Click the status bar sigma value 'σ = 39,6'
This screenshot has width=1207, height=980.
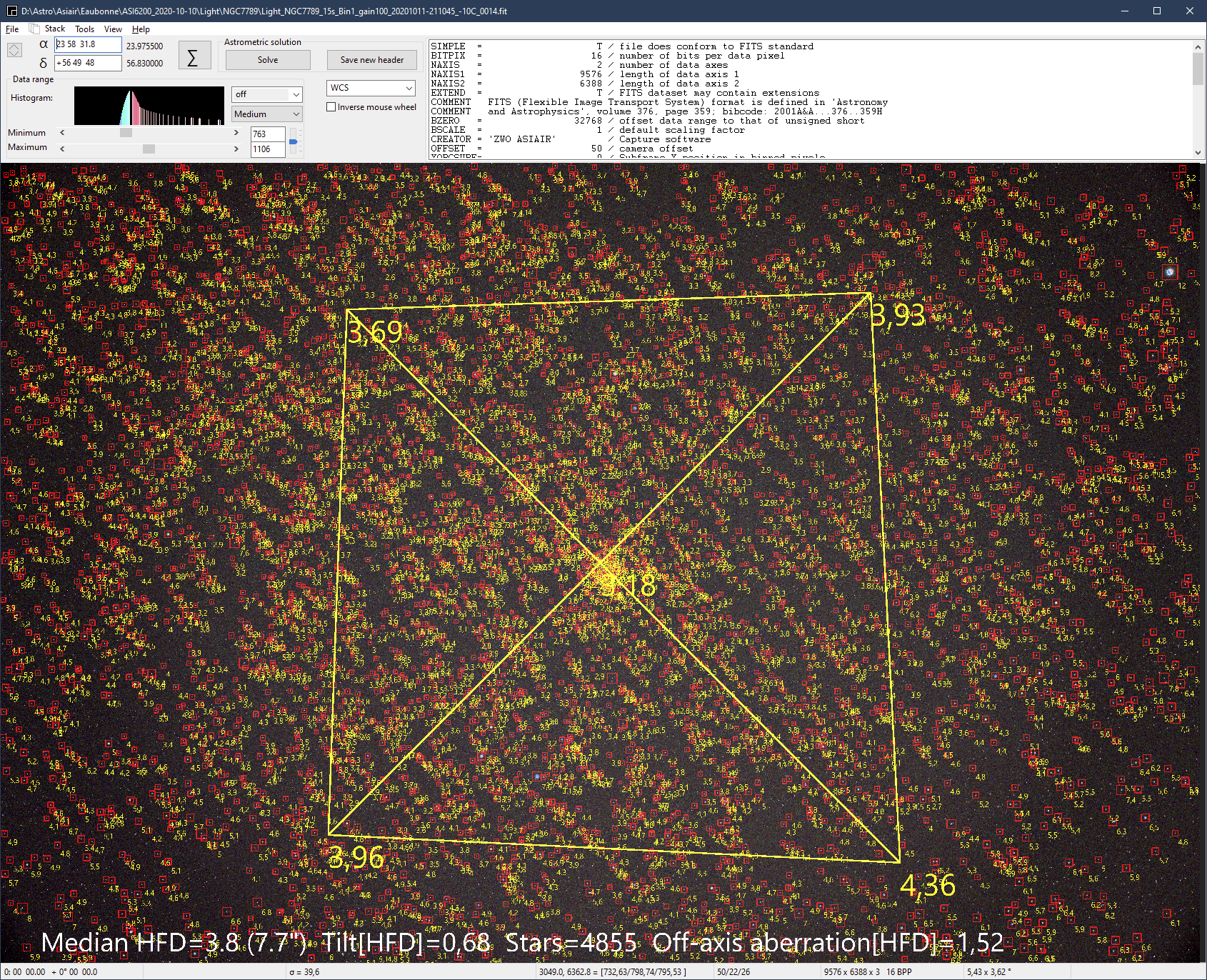(304, 972)
